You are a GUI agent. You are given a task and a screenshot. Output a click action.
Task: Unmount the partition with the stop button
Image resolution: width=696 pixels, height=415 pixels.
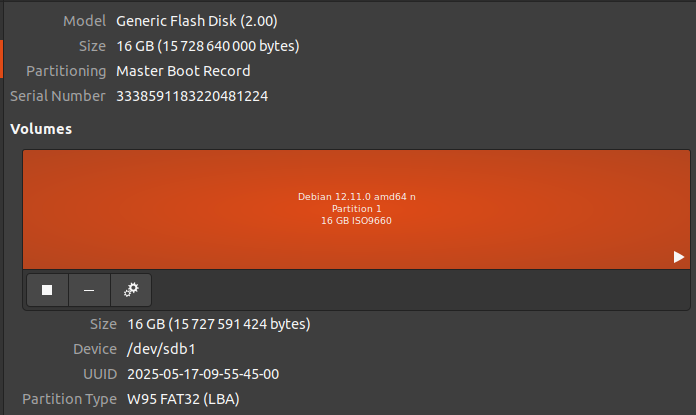point(47,290)
